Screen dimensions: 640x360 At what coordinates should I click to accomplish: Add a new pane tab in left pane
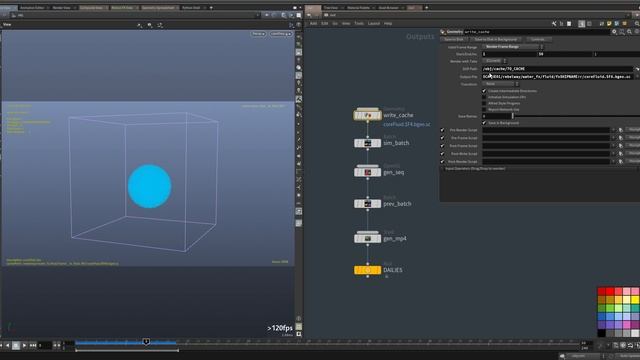(211, 8)
